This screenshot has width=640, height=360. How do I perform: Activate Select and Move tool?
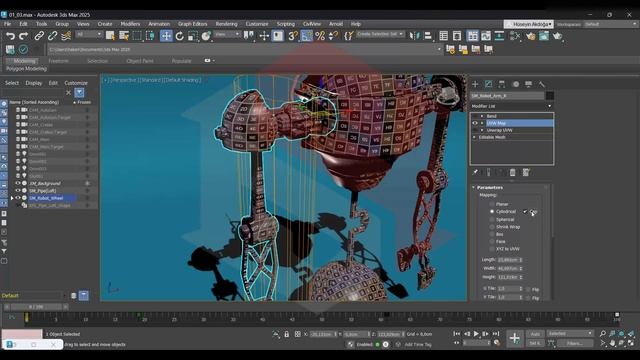166,36
